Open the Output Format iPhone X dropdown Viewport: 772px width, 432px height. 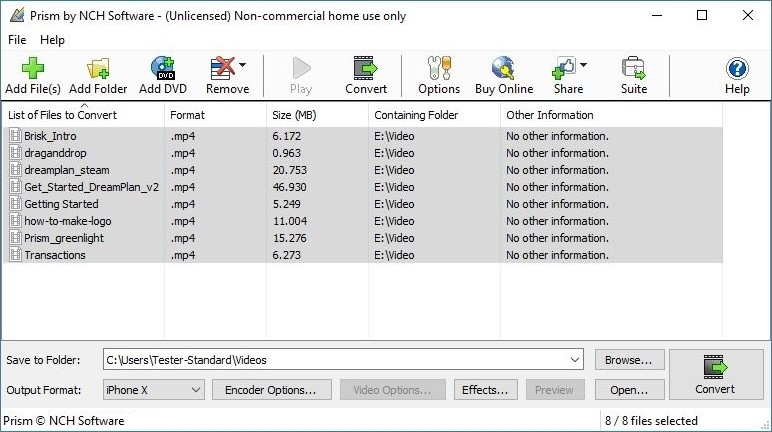[154, 390]
